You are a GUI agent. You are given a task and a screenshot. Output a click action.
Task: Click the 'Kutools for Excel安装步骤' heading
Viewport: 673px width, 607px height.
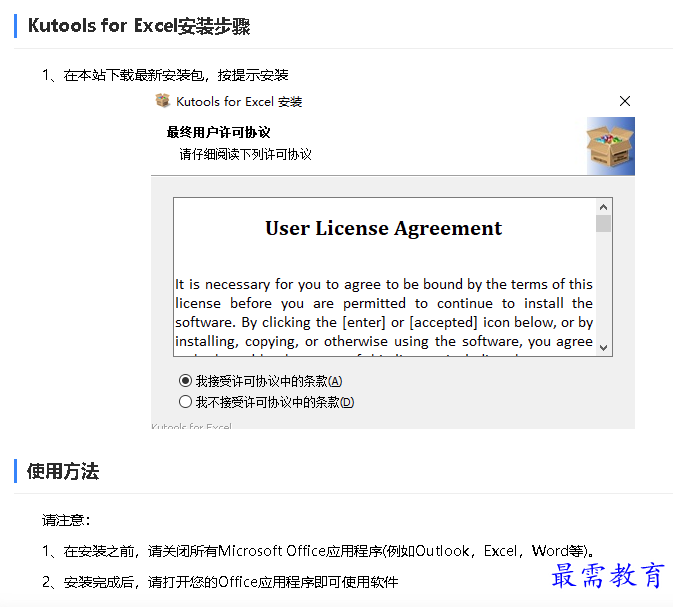click(x=139, y=26)
